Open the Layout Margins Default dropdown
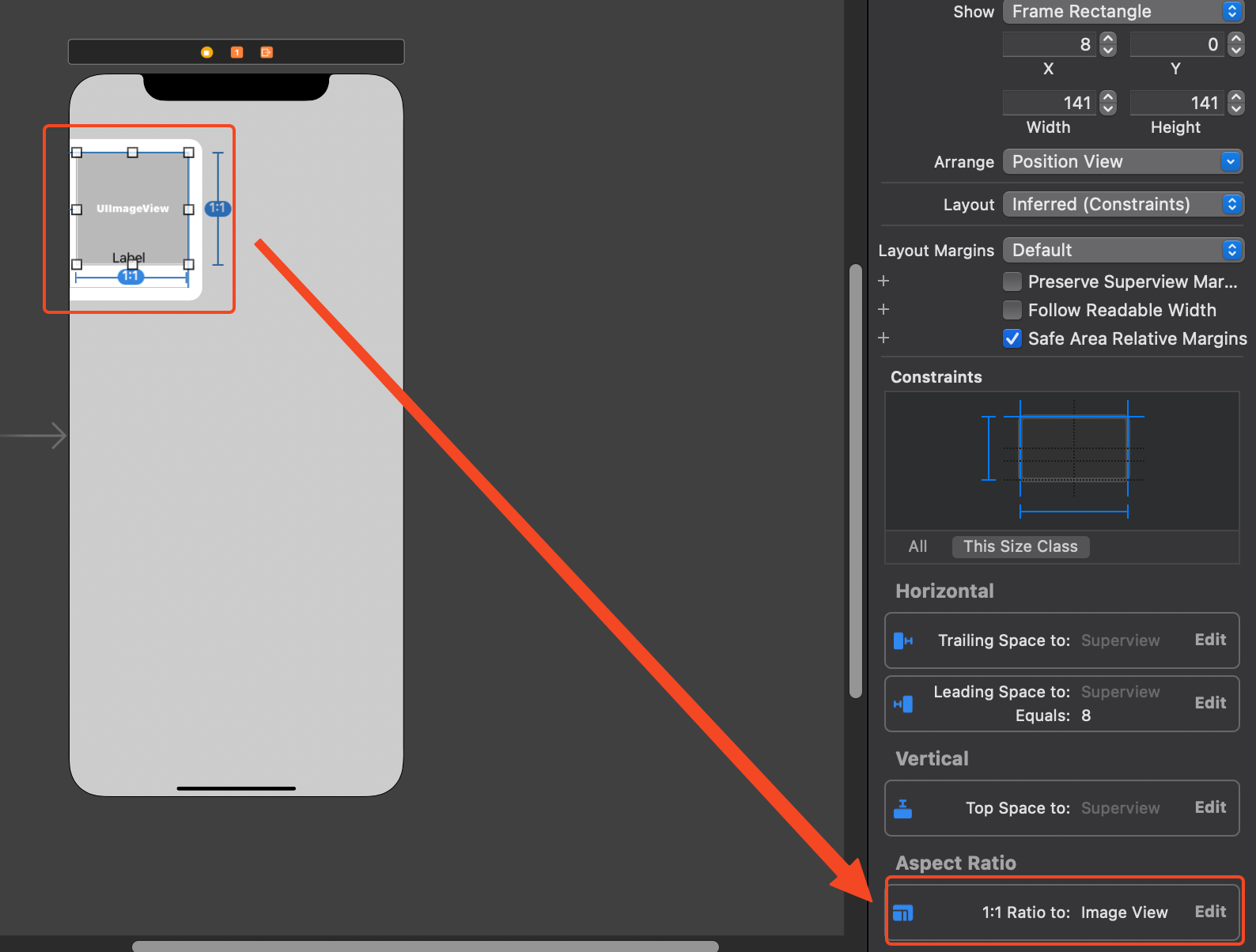 (x=1123, y=250)
